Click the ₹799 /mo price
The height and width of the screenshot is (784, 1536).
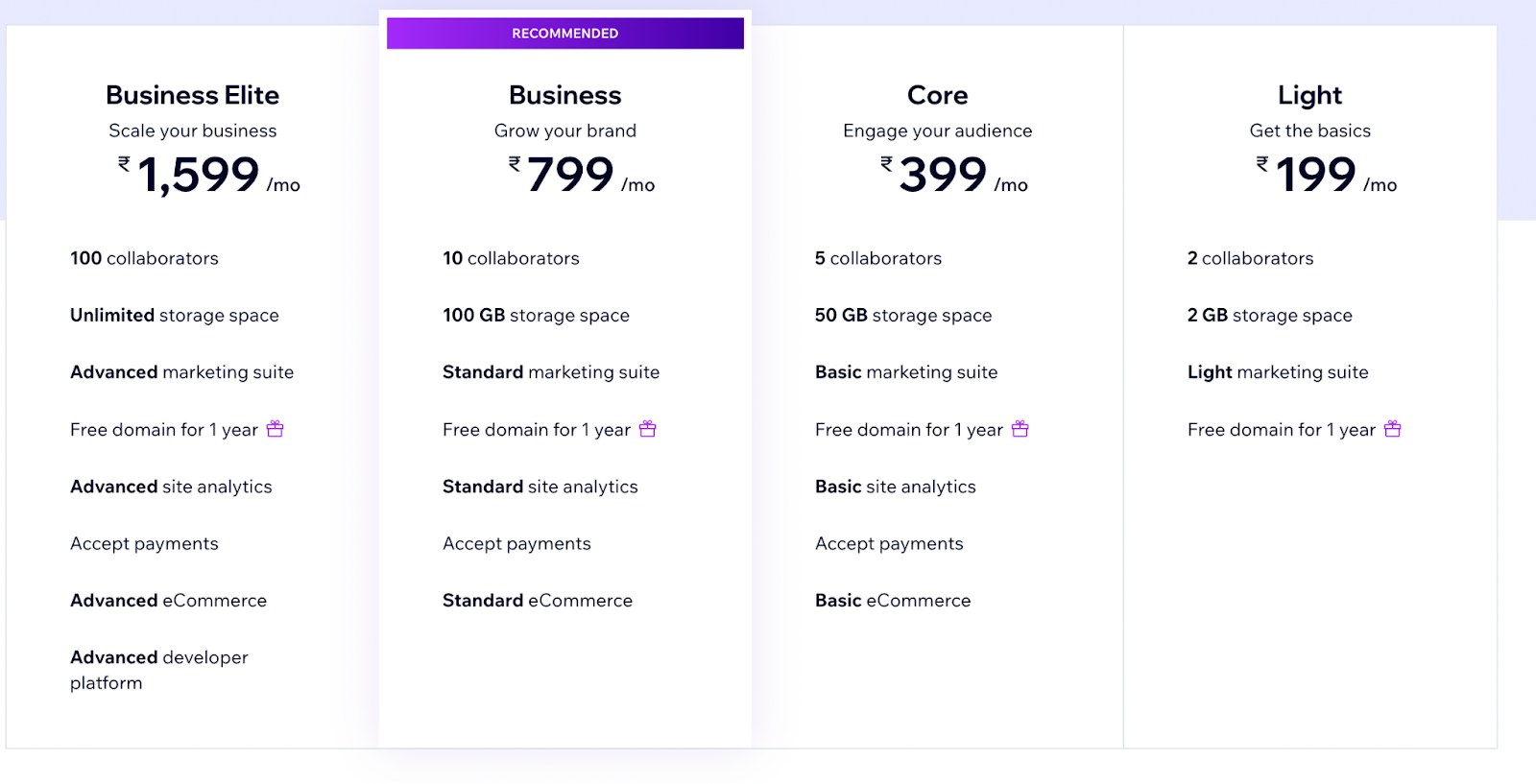click(582, 175)
